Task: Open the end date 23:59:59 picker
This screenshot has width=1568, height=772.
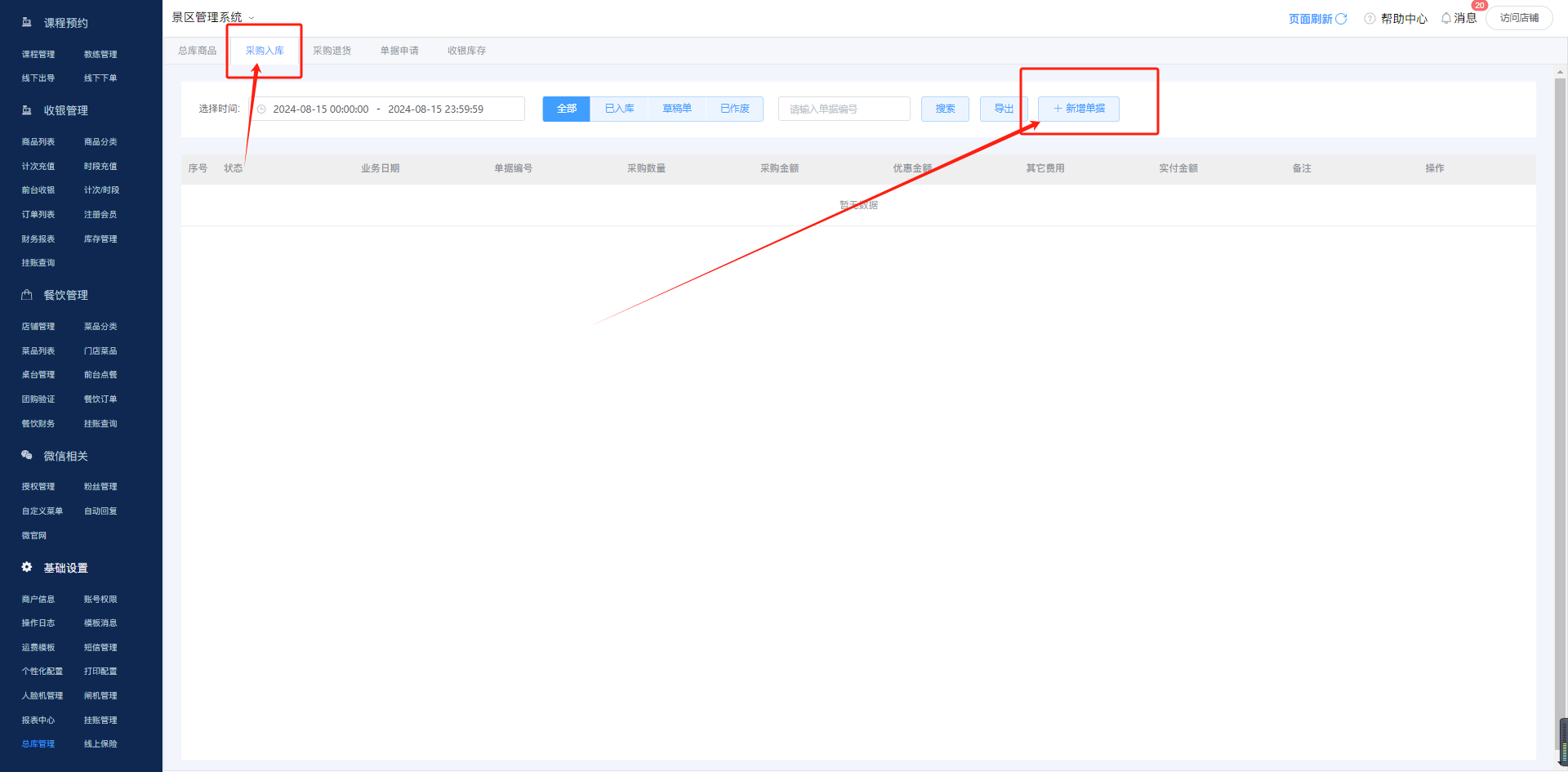Action: tap(435, 109)
